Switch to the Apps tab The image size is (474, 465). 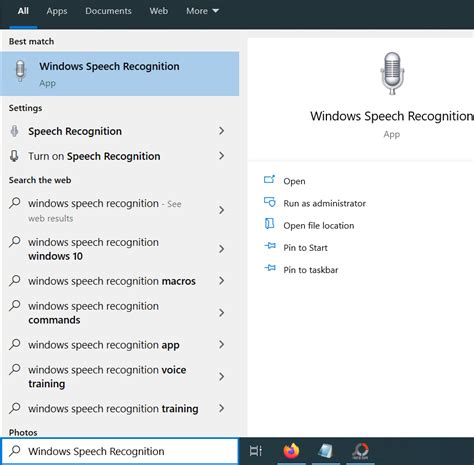click(57, 11)
